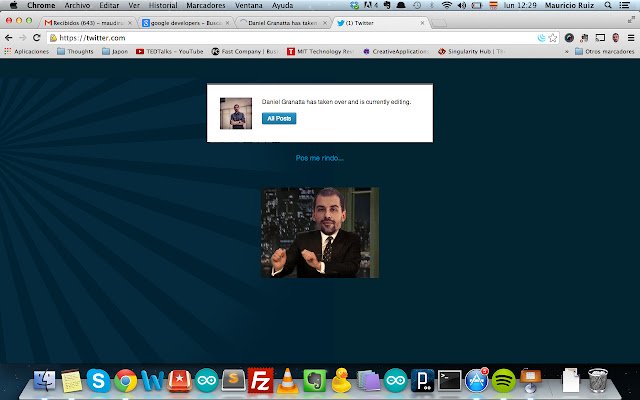Open the Marcadores menu
This screenshot has height=400, width=640.
206,5
